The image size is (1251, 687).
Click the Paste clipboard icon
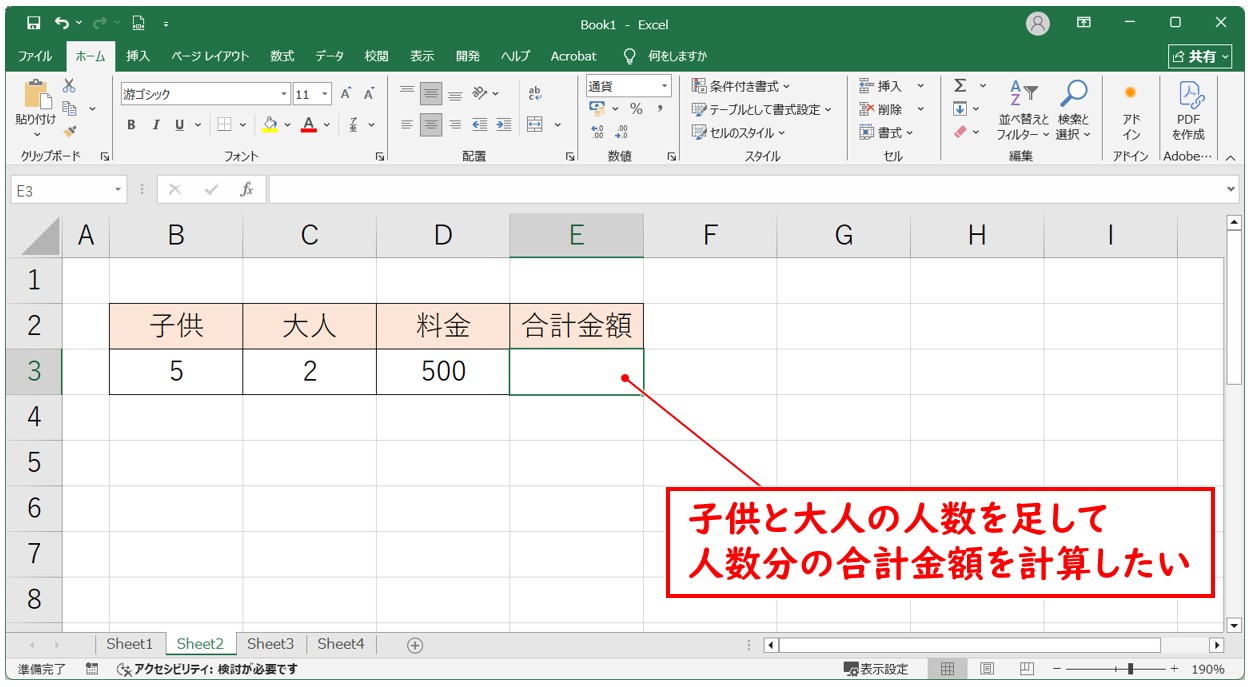click(36, 96)
